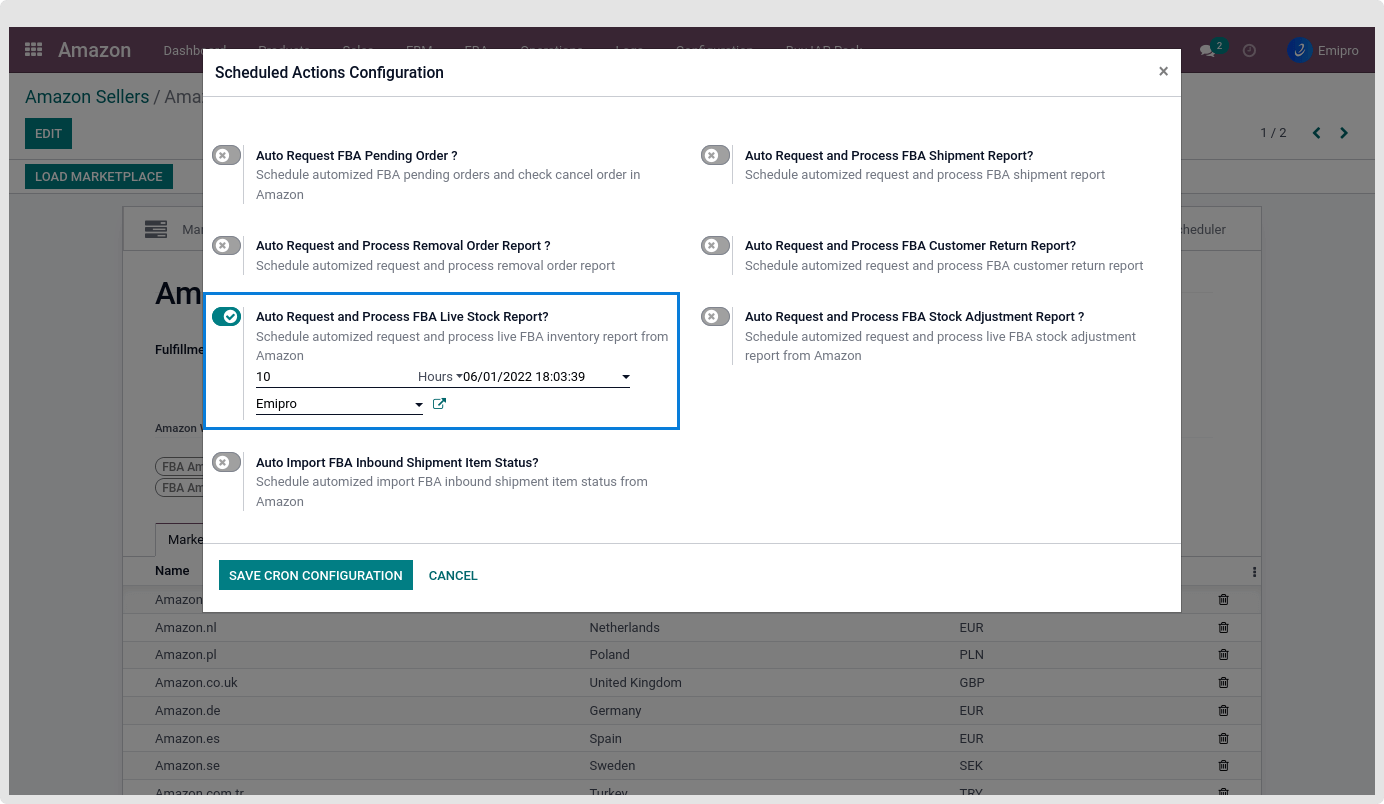This screenshot has width=1384, height=804.
Task: Open the Hours interval unit dropdown
Action: (439, 377)
